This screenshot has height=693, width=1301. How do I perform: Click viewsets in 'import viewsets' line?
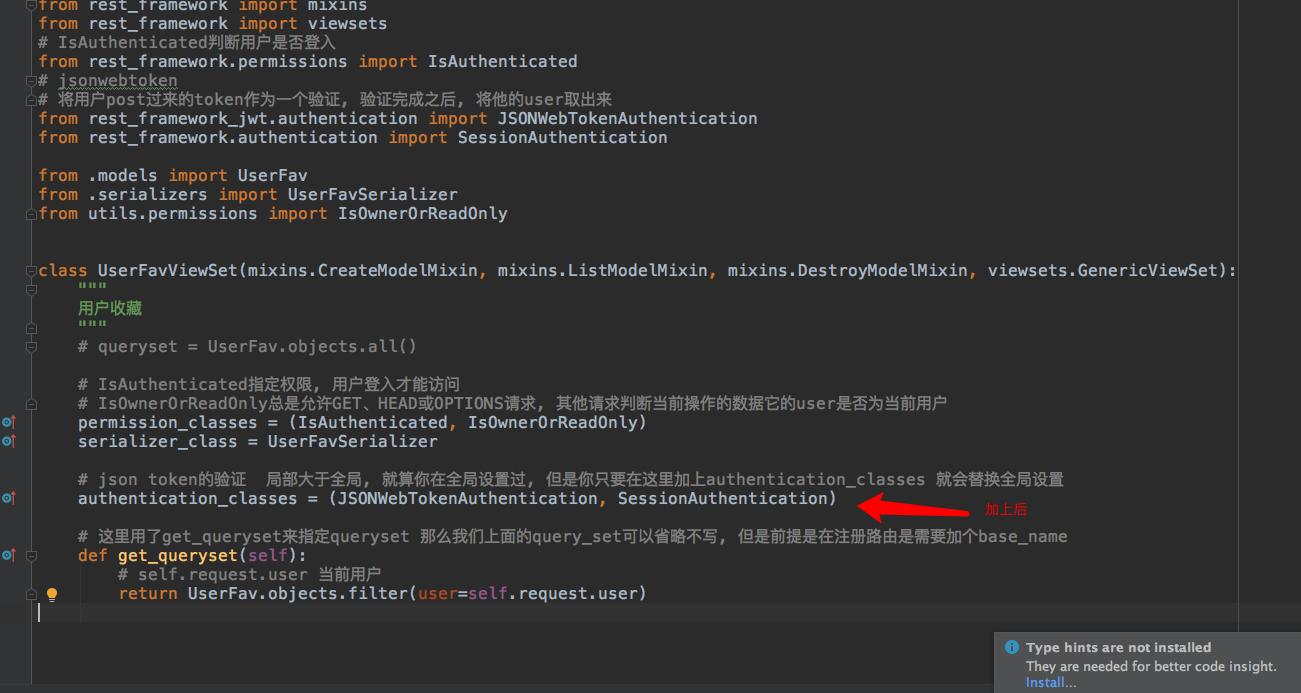[347, 23]
